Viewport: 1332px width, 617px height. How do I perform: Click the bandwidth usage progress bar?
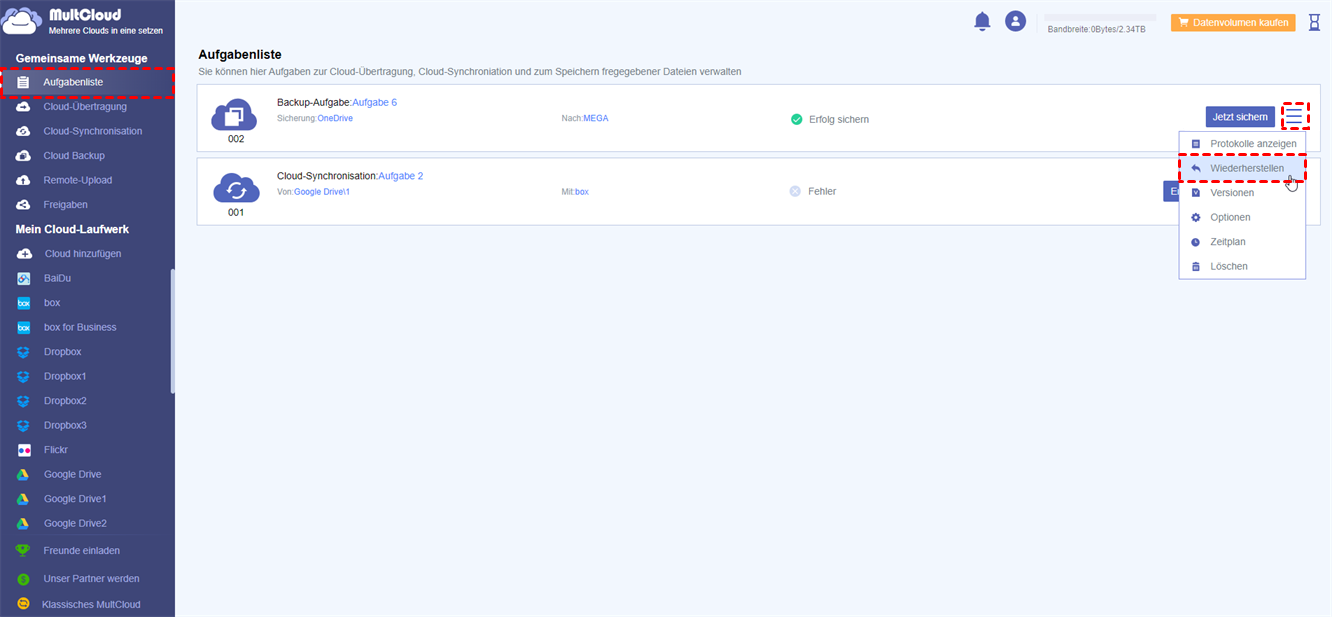click(x=1100, y=18)
